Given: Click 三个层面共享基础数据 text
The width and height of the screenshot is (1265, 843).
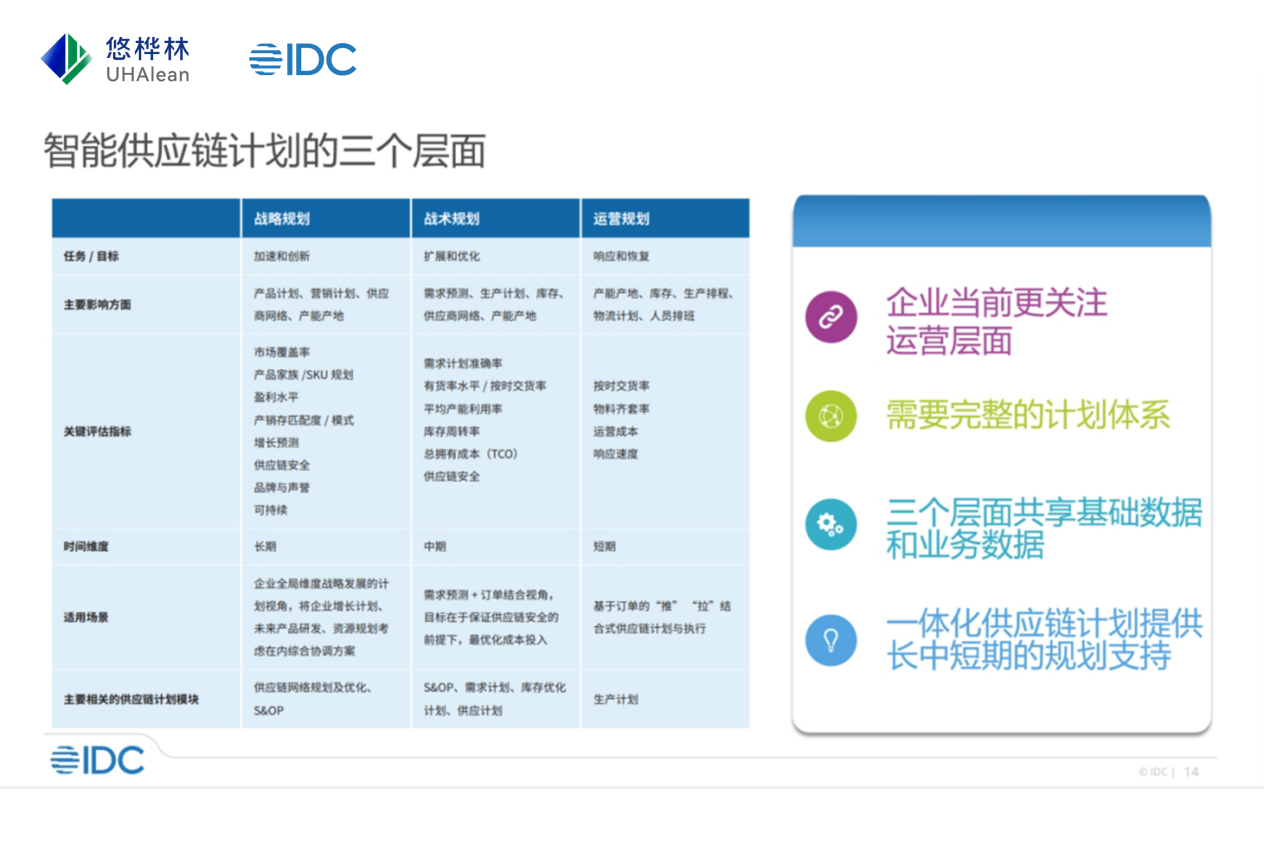Looking at the screenshot, I should [x=1044, y=514].
